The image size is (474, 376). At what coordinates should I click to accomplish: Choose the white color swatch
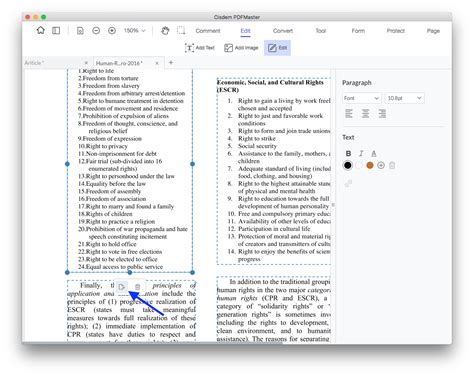coord(359,165)
